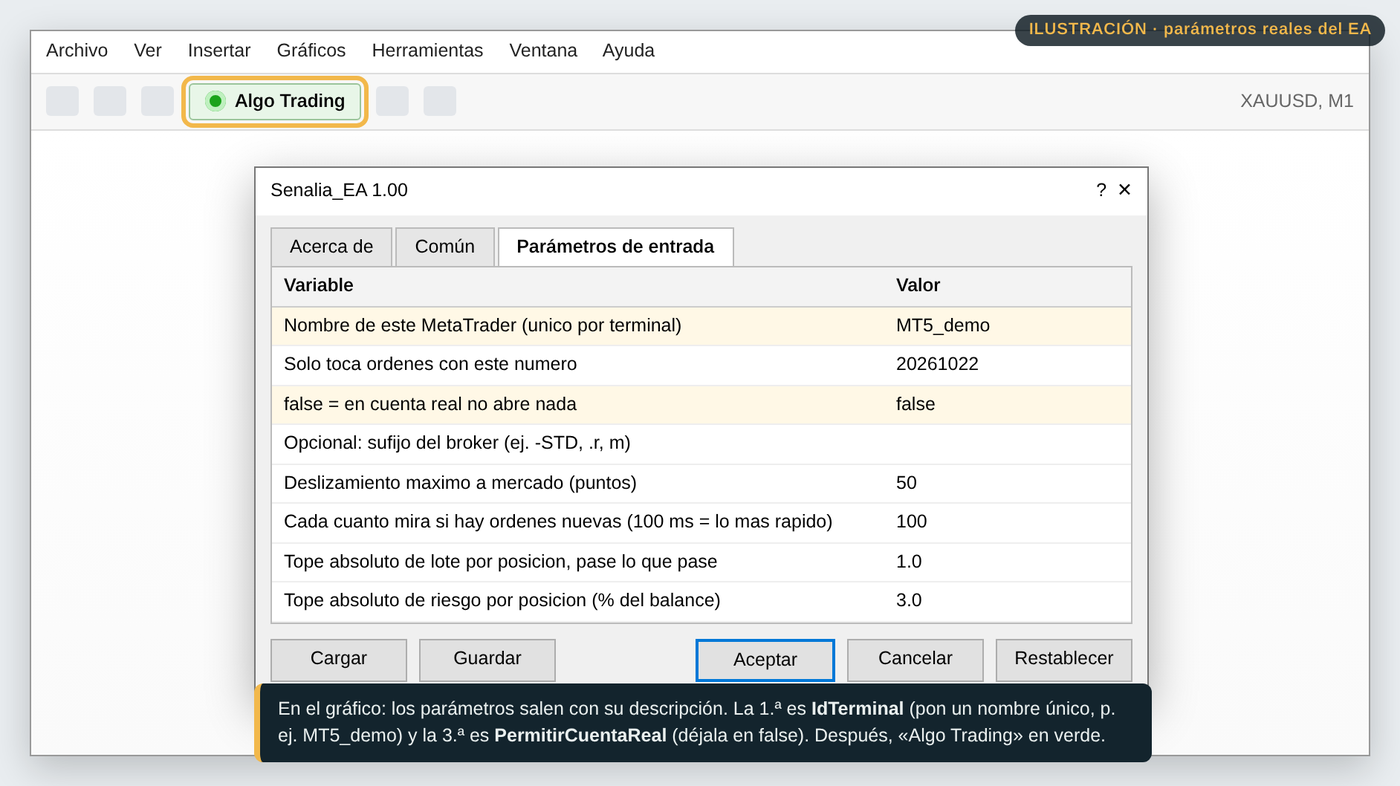This screenshot has height=786, width=1400.
Task: Select 'Cada cuanto mira si hay ordenes nuevas'
Action: [701, 522]
